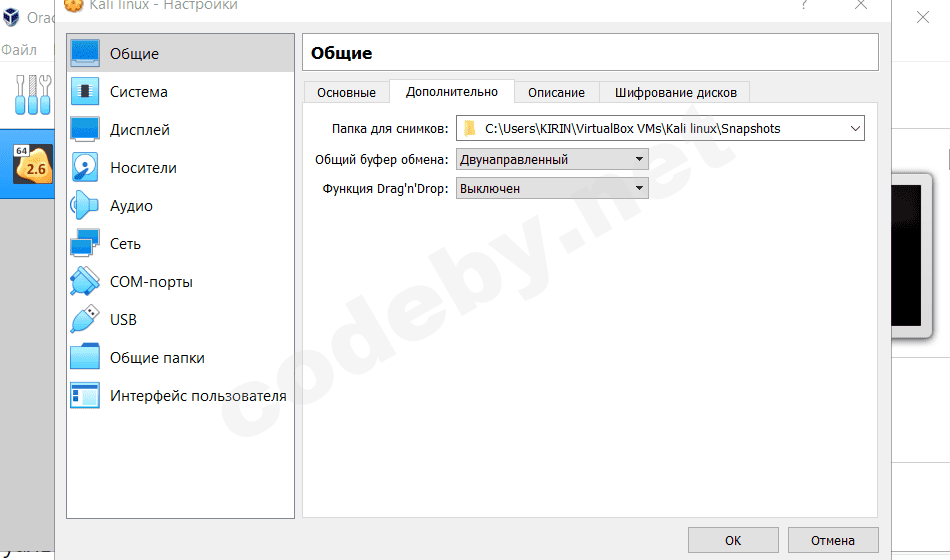The image size is (950, 560).
Task: Open the Дисплей settings category
Action: [181, 130]
